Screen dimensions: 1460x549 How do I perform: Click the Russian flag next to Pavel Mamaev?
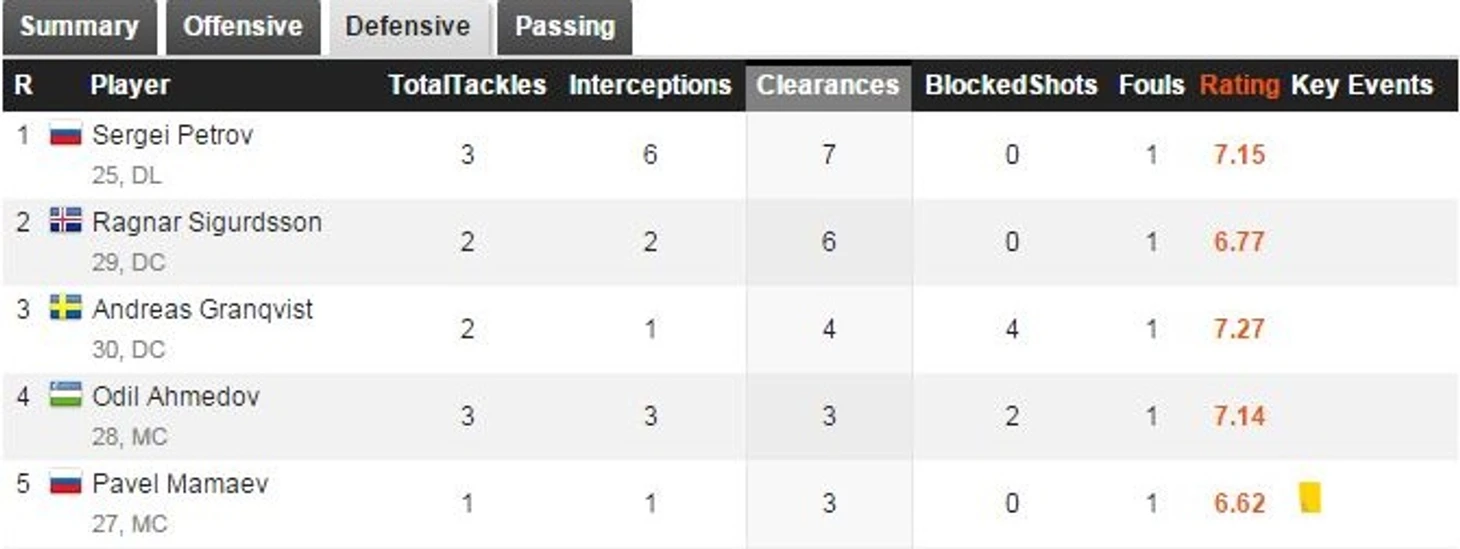(66, 483)
